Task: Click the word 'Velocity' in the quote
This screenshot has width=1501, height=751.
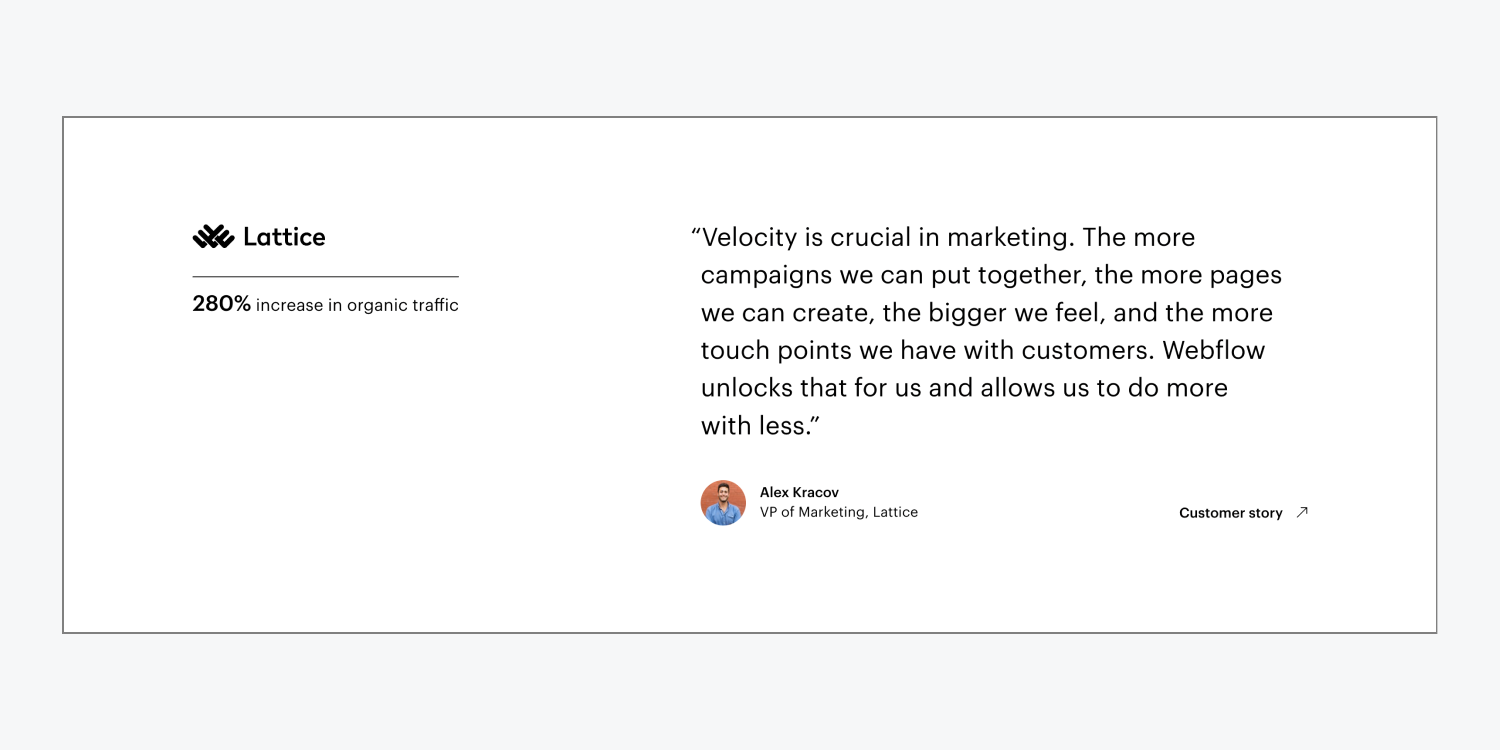Action: point(749,238)
